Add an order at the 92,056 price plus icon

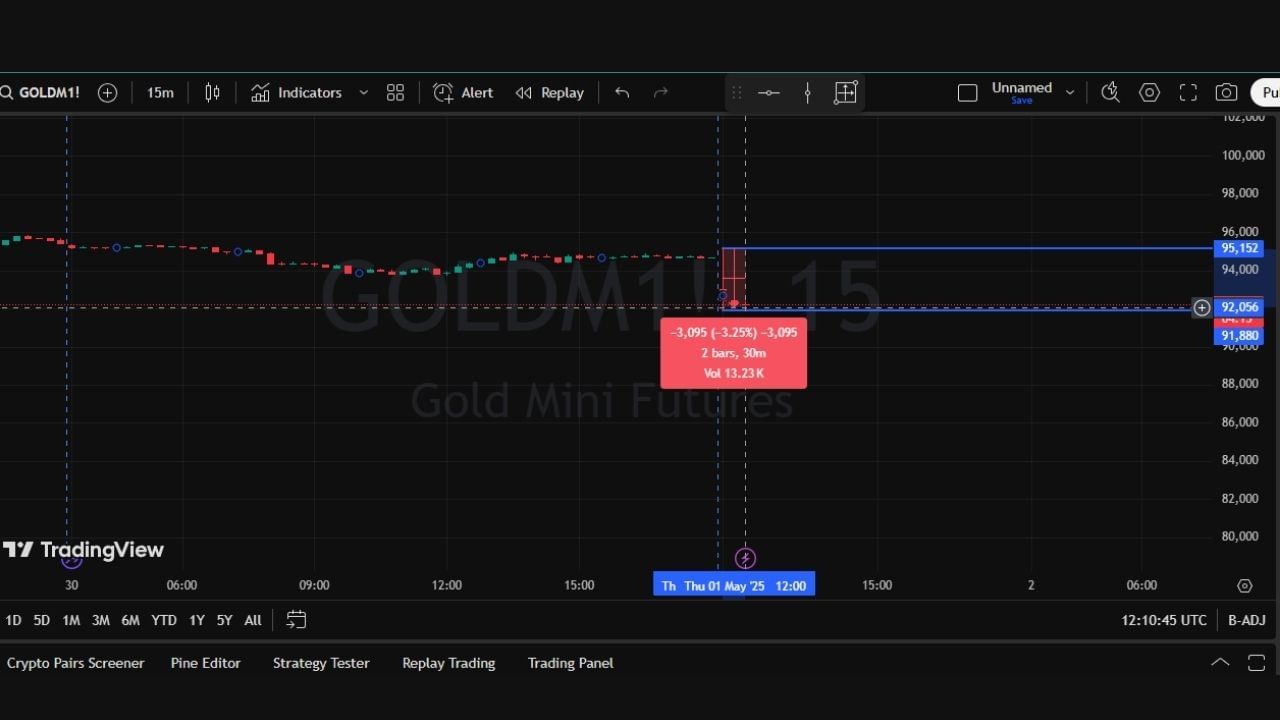pos(1202,307)
